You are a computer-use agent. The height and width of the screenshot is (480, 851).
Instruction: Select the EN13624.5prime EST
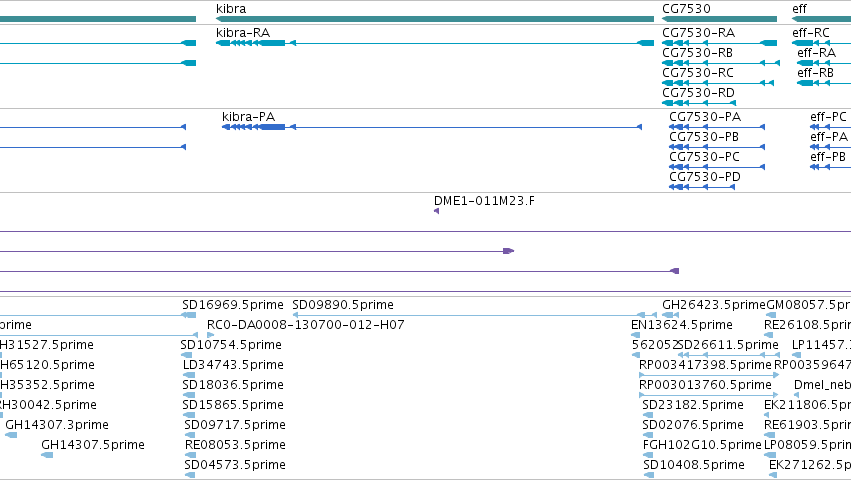tap(636, 335)
